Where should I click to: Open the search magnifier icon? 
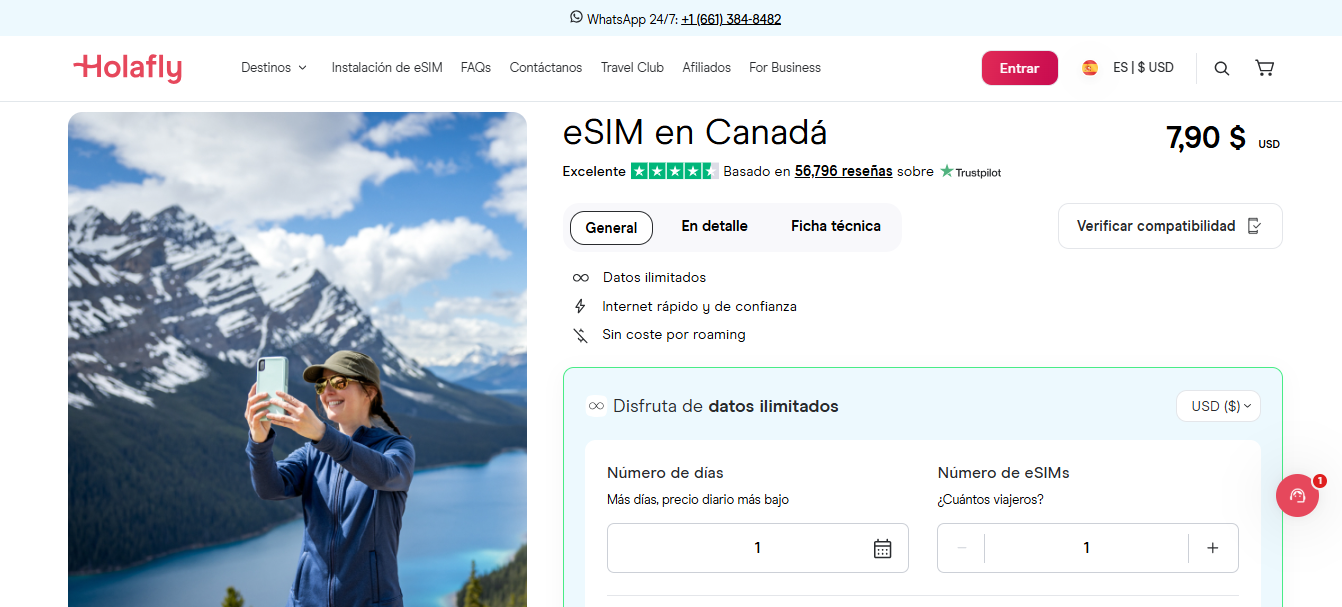pos(1221,68)
